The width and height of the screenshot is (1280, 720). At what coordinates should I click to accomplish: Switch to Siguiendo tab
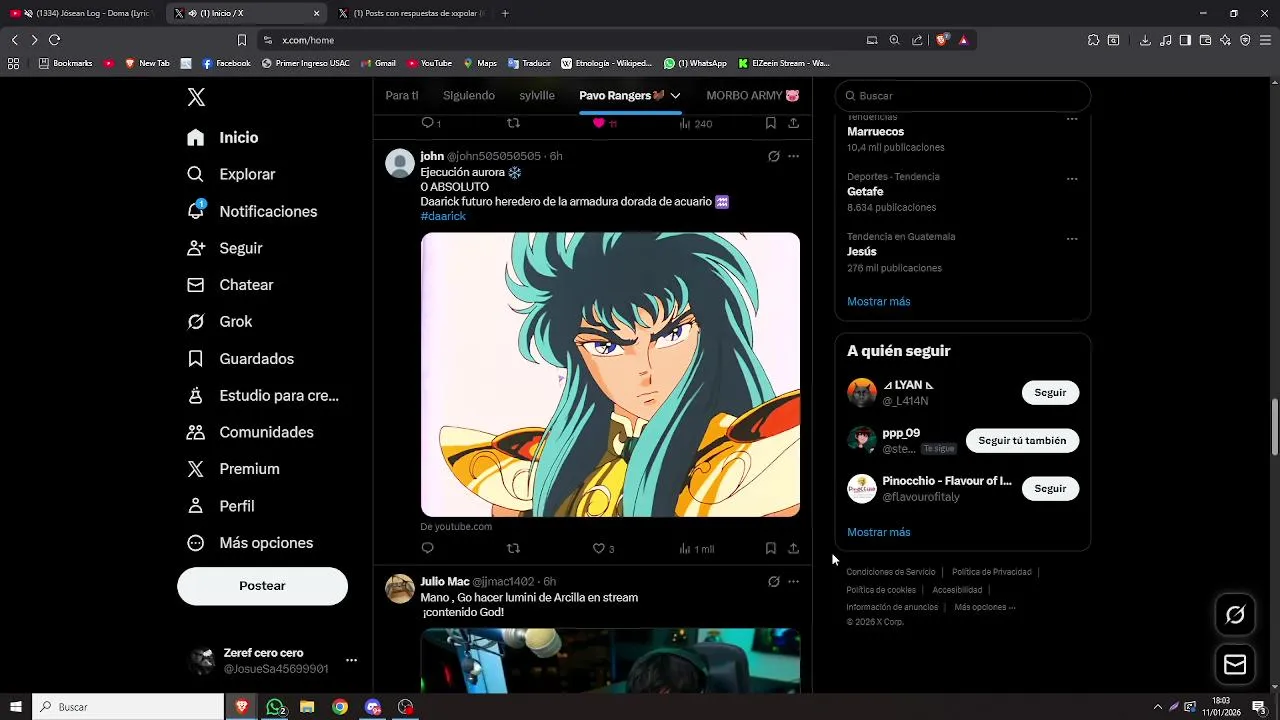point(469,95)
